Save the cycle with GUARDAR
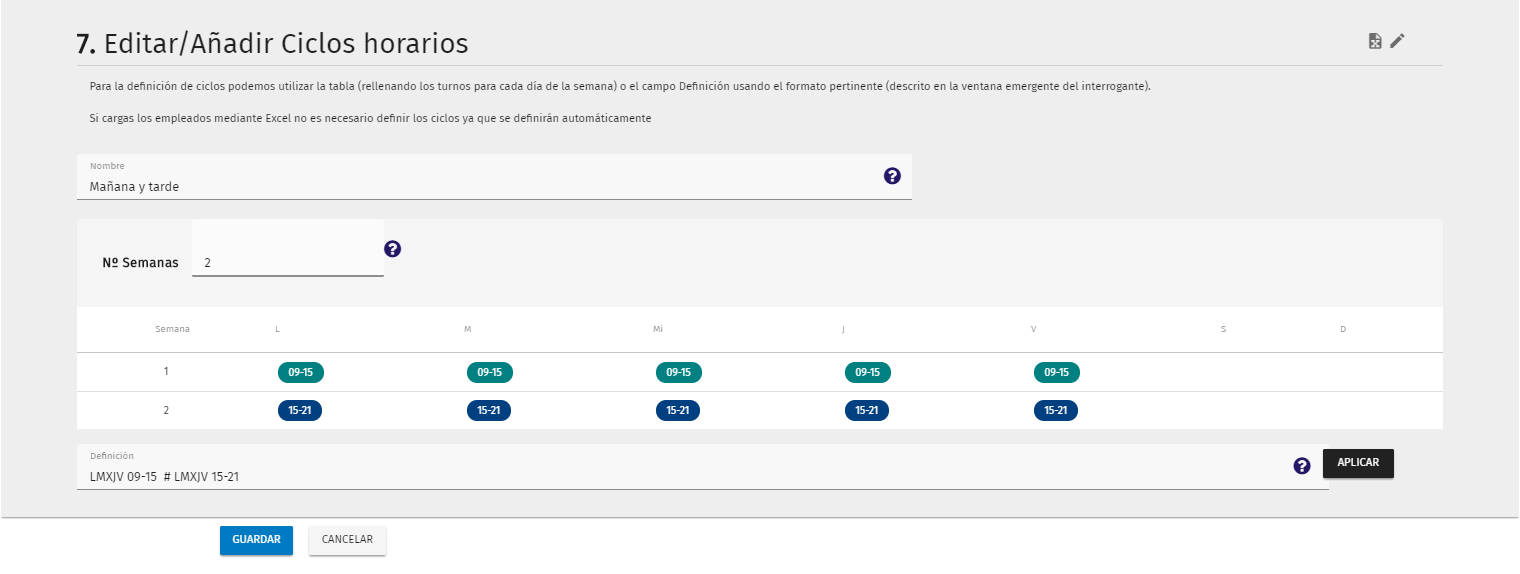This screenshot has height=574, width=1520. pyautogui.click(x=256, y=540)
